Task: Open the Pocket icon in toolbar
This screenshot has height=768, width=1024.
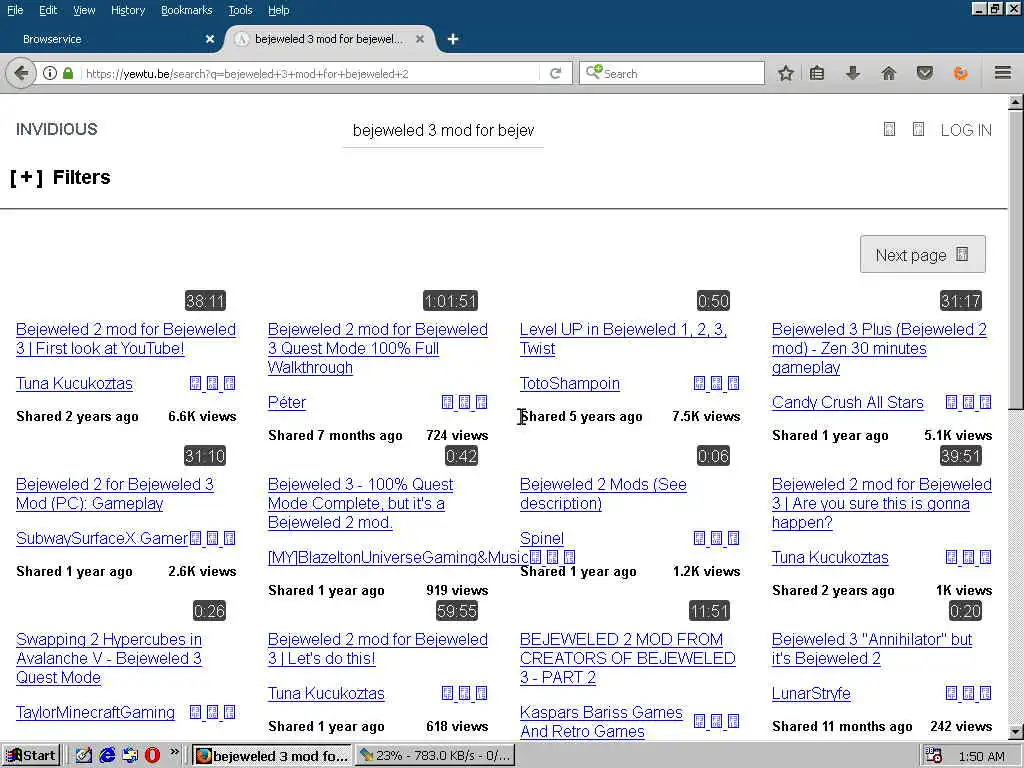Action: (924, 73)
